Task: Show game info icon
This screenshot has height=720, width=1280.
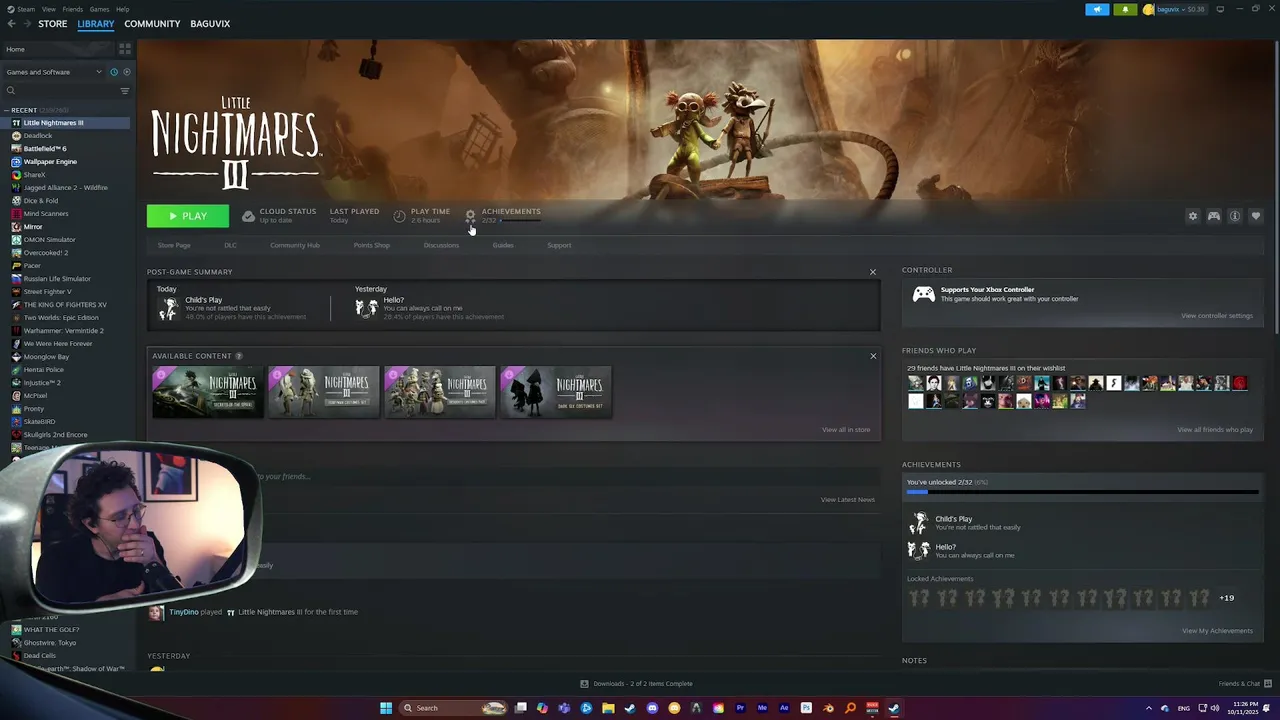Action: coord(1235,216)
